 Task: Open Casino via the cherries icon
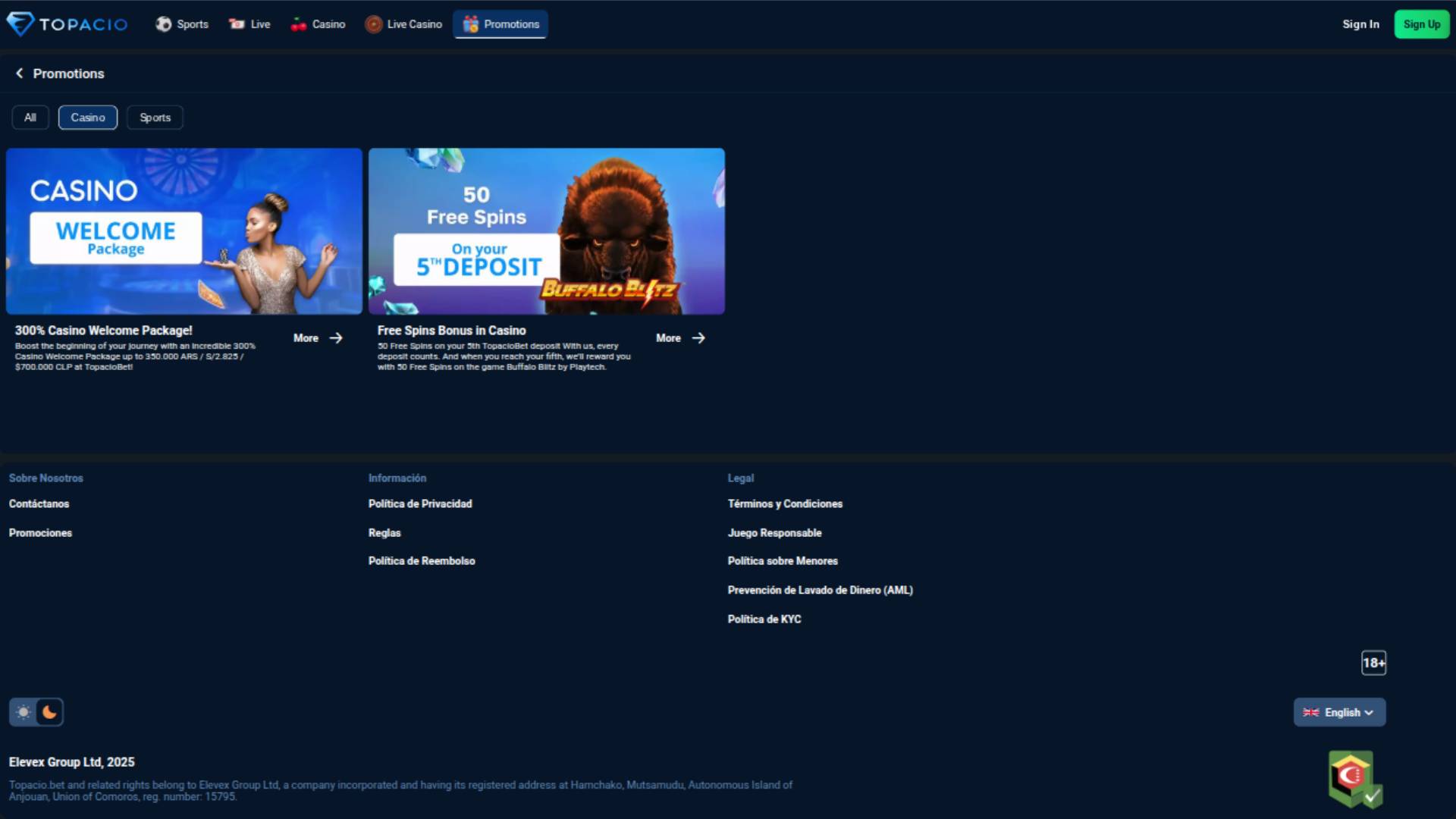click(297, 24)
